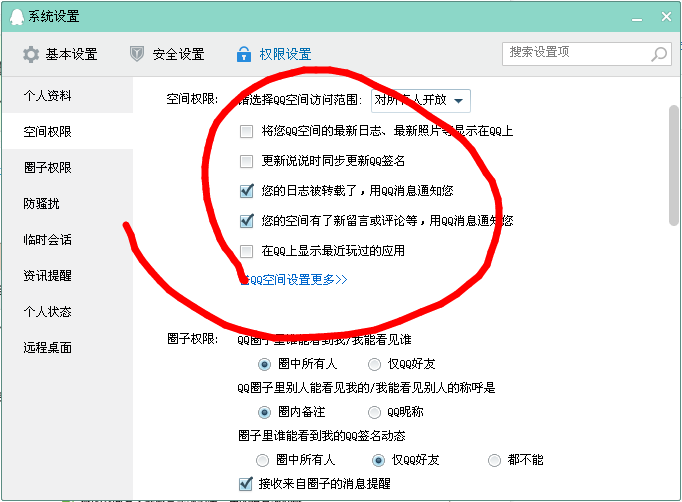
Task: Open the 去QQ空间设置更多>> link
Action: tap(294, 280)
